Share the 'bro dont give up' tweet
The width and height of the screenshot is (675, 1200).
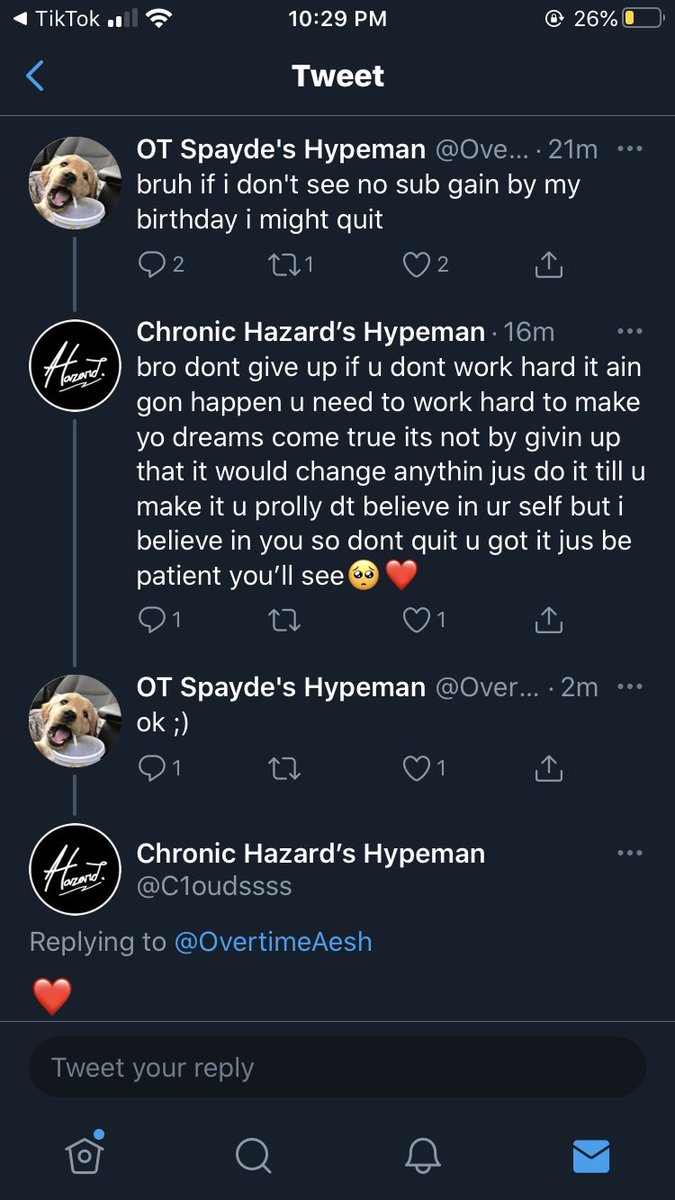[548, 621]
